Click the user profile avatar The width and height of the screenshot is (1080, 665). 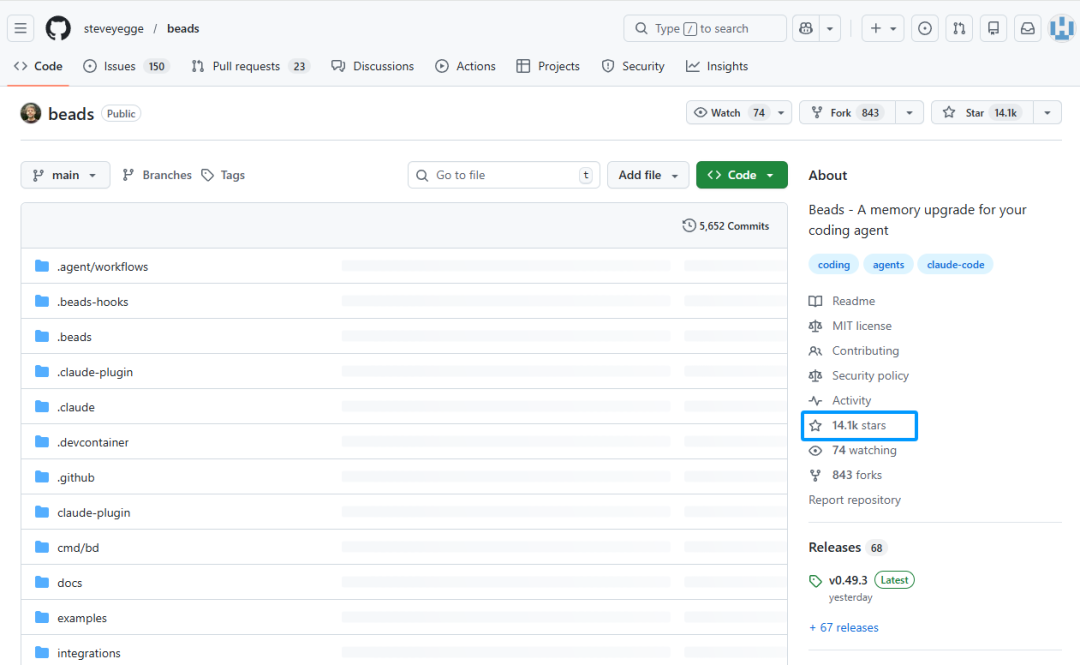pyautogui.click(x=1060, y=28)
